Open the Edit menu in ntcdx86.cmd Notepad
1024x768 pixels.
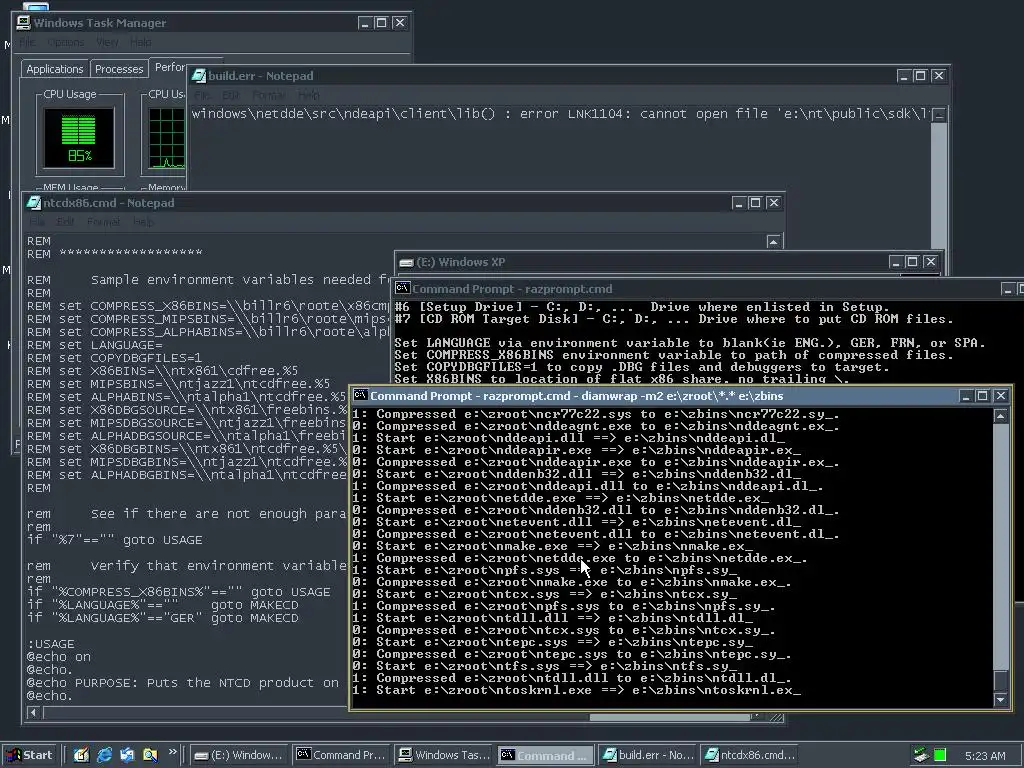pyautogui.click(x=65, y=222)
